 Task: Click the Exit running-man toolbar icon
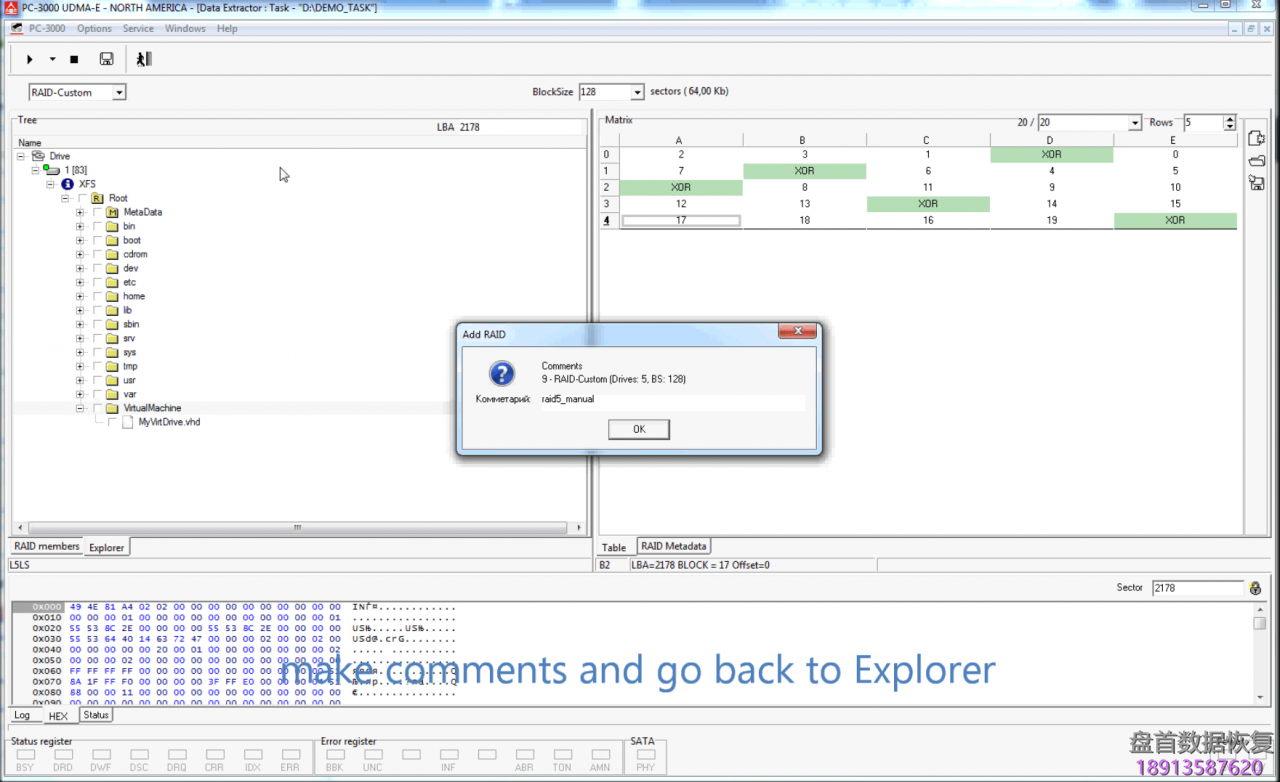(144, 60)
